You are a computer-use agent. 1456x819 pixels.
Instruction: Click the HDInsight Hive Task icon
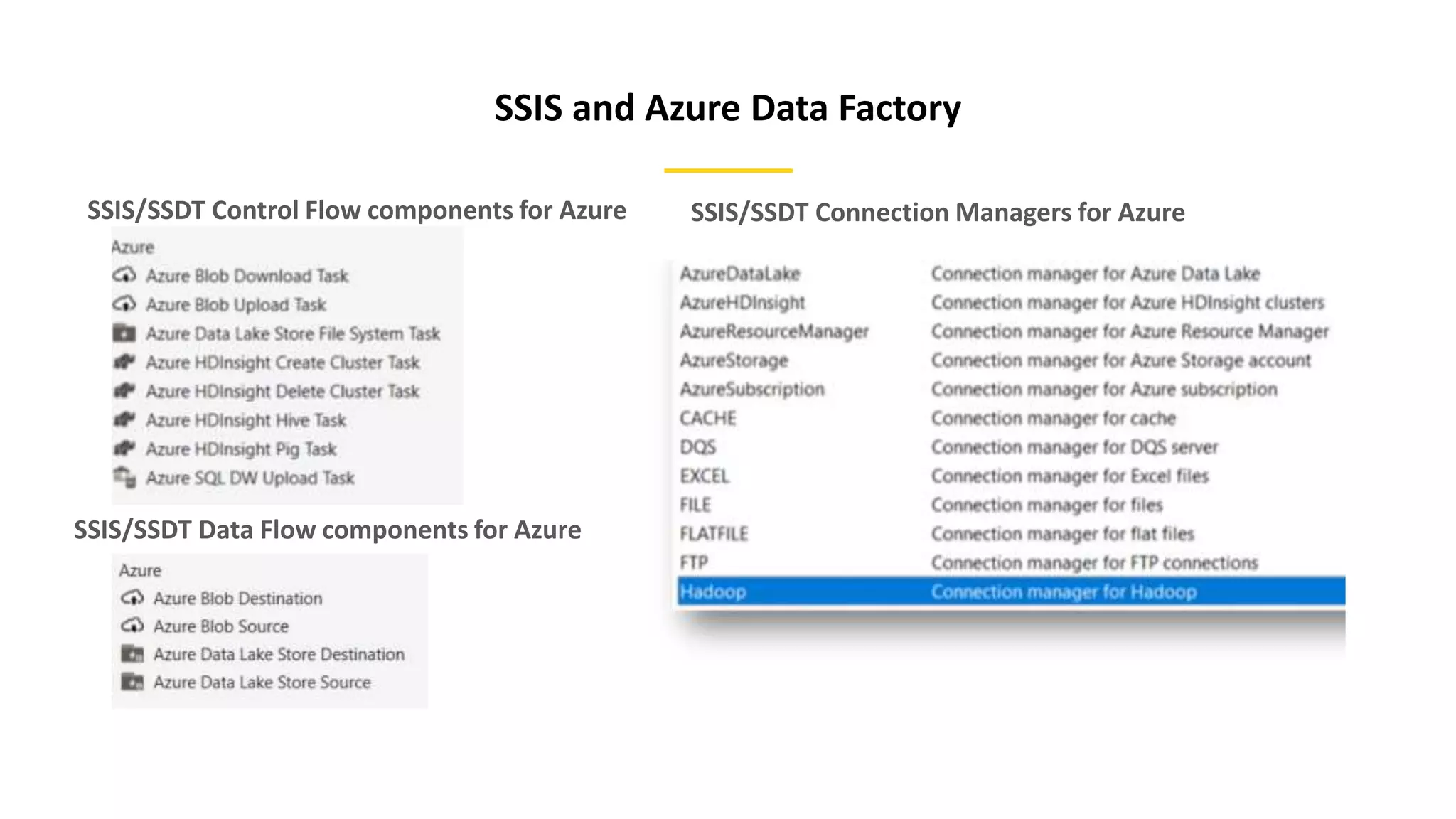124,419
